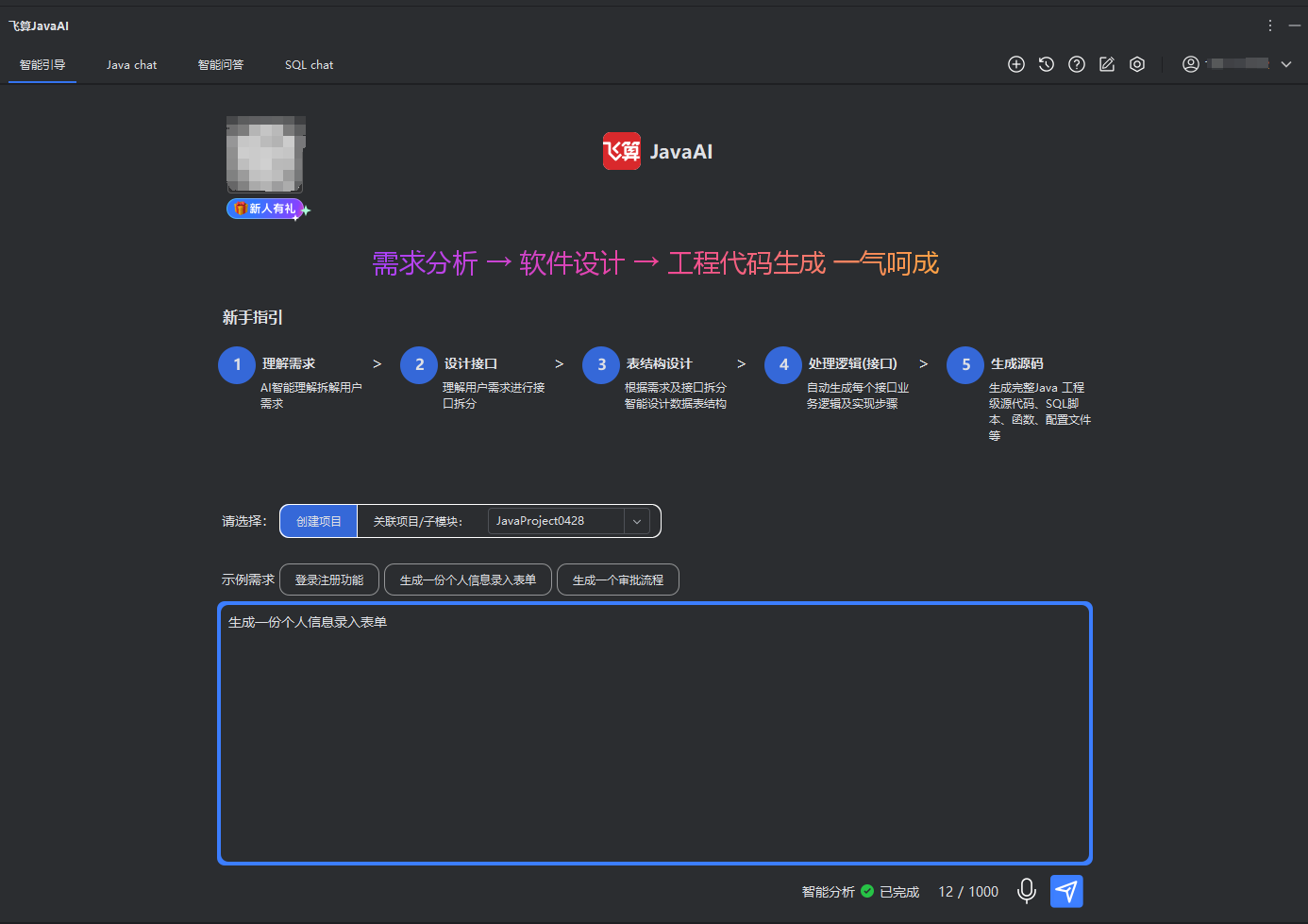The image size is (1308, 924).
Task: Click the green 已完成 check icon
Action: 867,891
